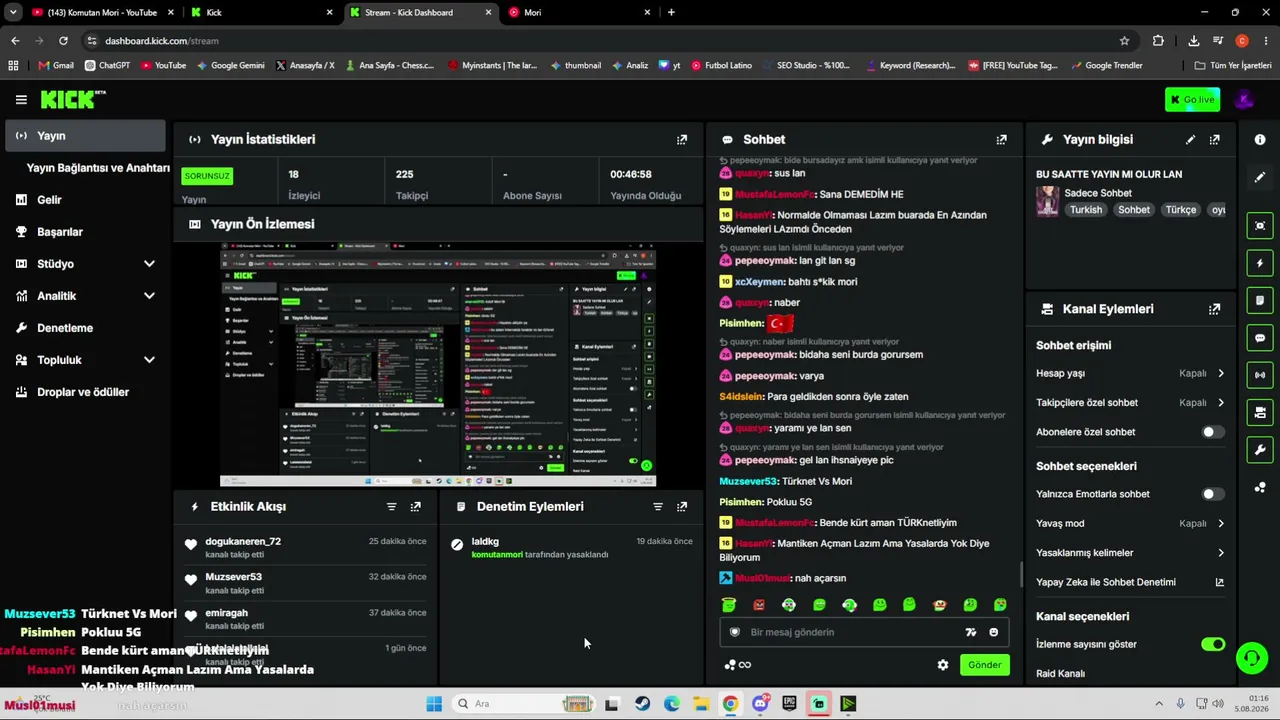1280x720 pixels.
Task: Toggle Abonelere özel sohbet switch
Action: 1212,432
